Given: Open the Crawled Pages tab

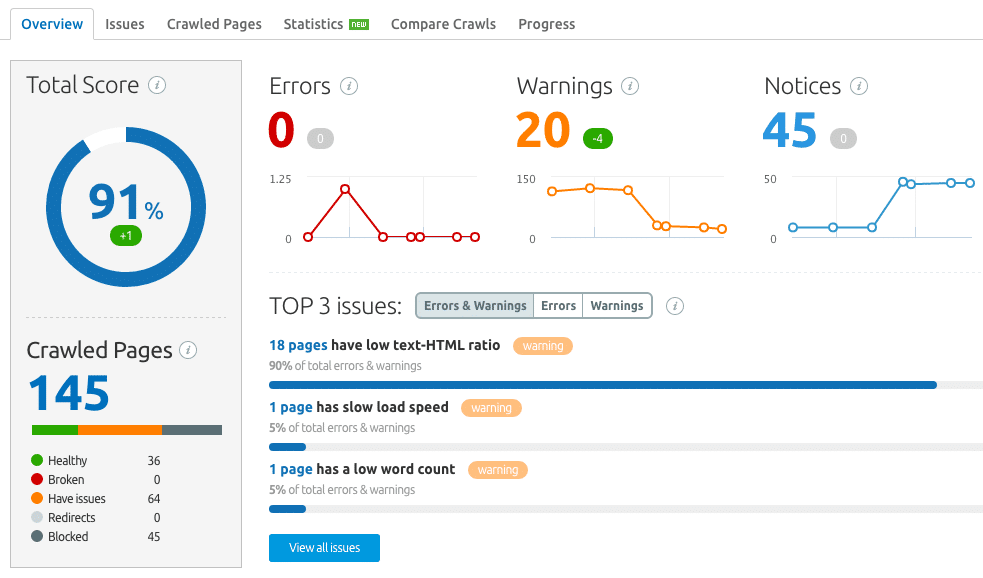Looking at the screenshot, I should tap(214, 24).
